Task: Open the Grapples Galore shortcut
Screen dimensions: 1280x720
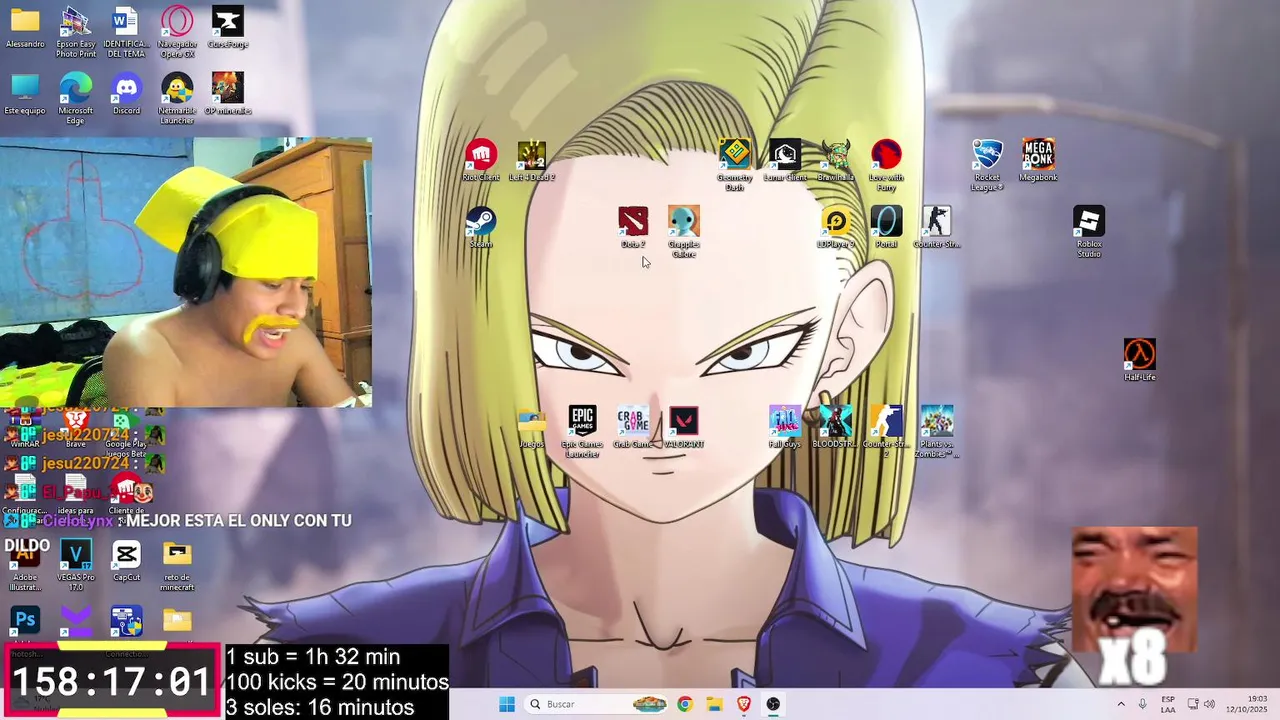Action: tap(684, 232)
